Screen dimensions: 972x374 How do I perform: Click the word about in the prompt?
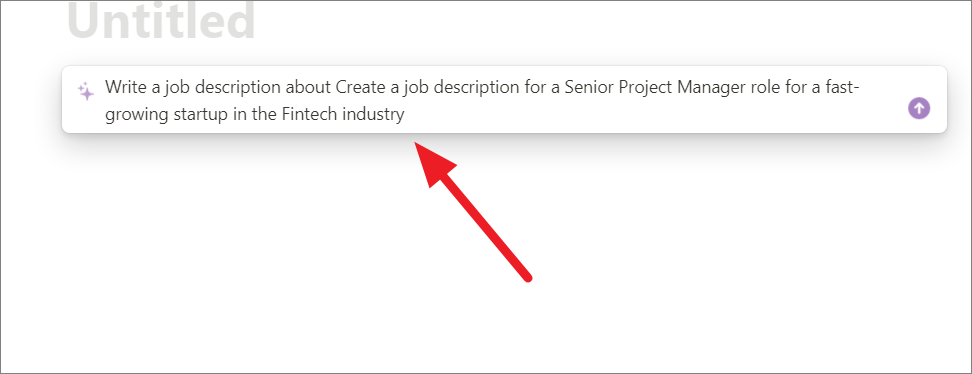tap(309, 87)
